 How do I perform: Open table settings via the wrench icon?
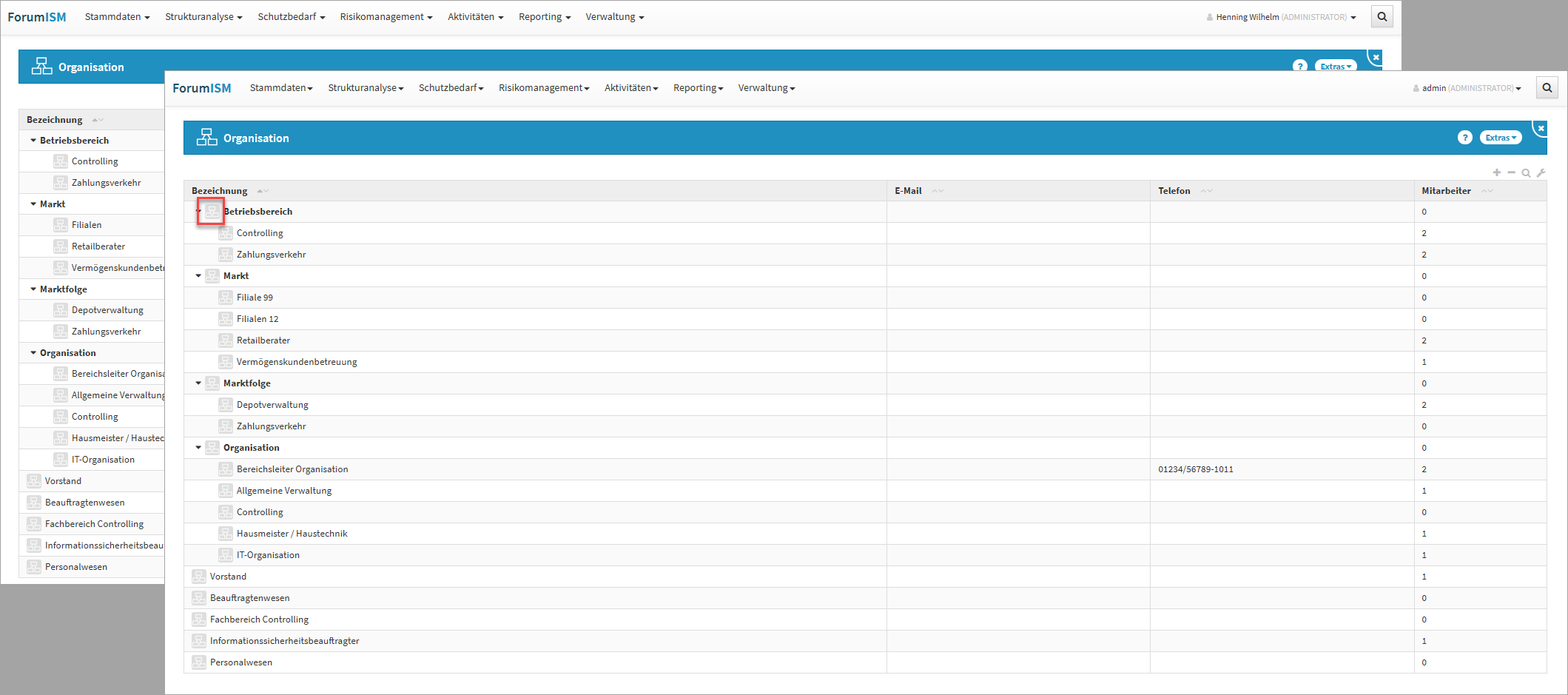[x=1541, y=173]
